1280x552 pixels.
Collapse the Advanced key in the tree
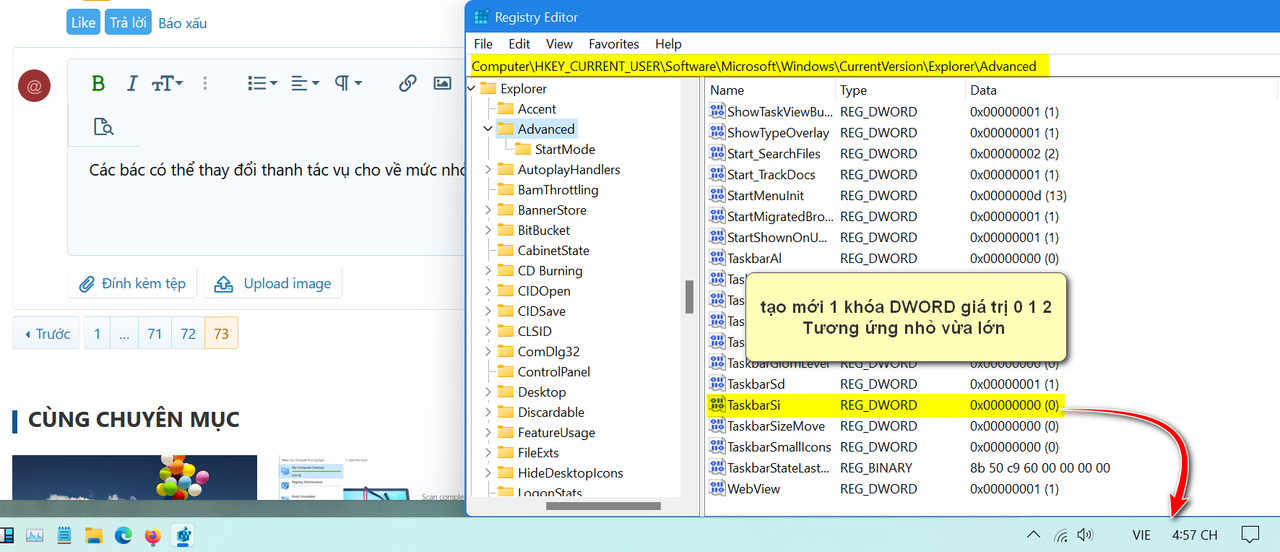click(488, 129)
